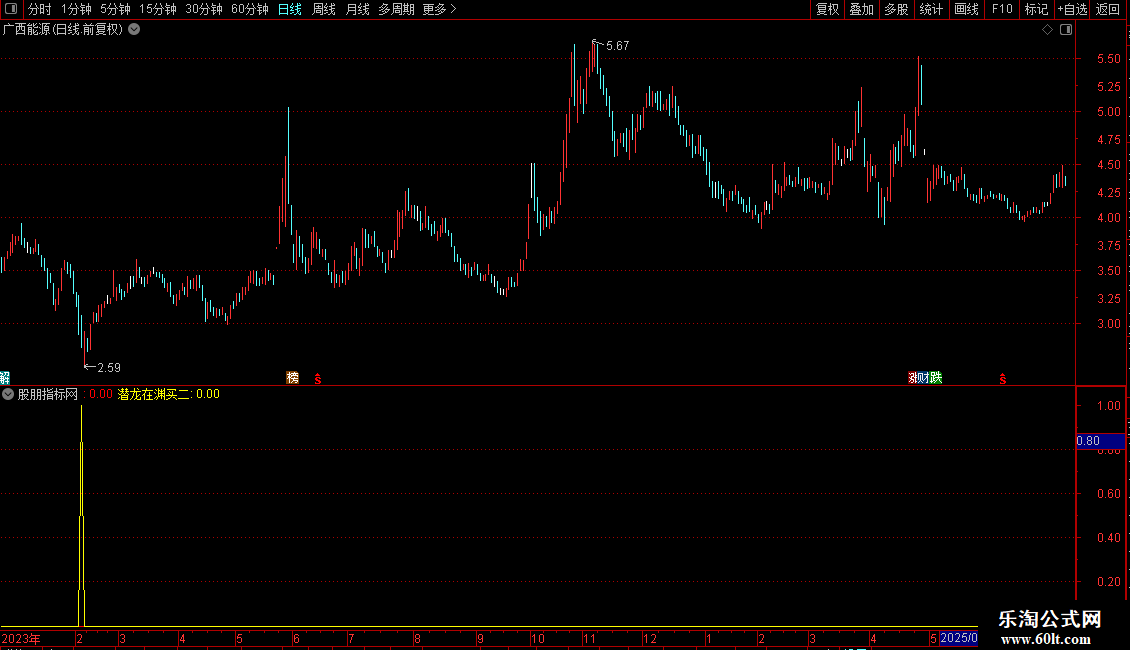Click the 财 marker badge

pos(924,378)
